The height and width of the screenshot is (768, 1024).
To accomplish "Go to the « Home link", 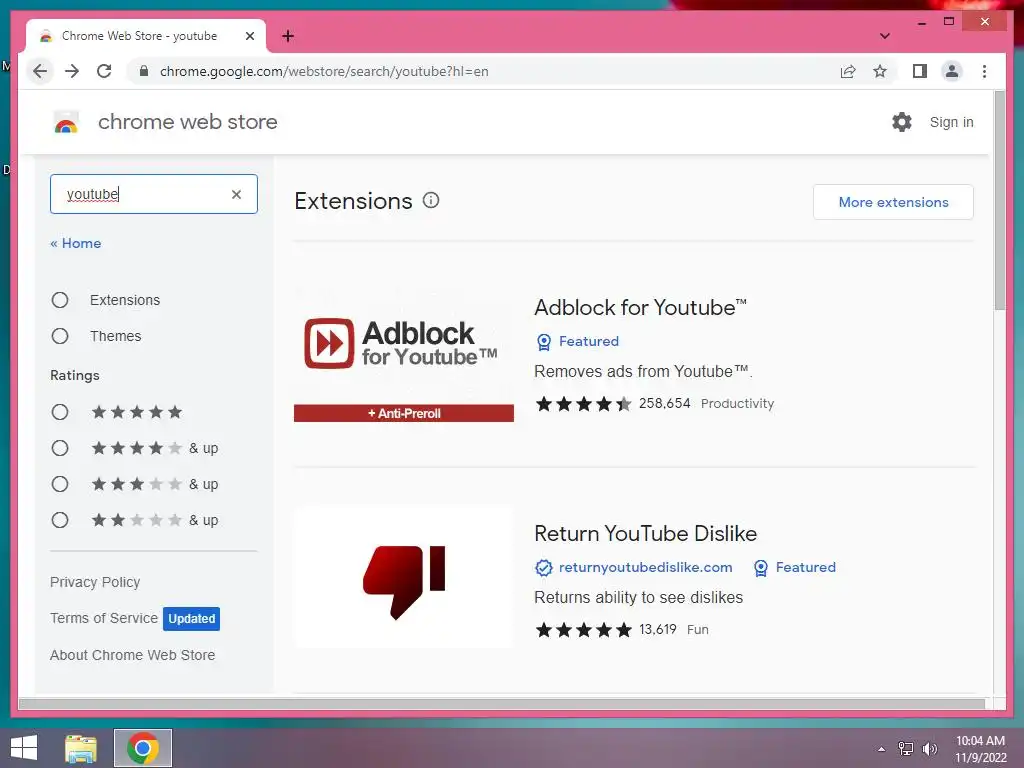I will coord(76,243).
